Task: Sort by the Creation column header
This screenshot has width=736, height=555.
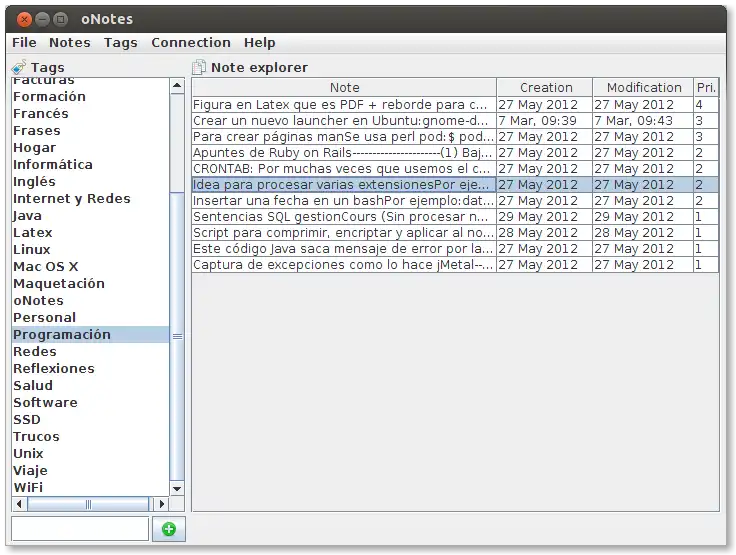Action: pyautogui.click(x=545, y=87)
